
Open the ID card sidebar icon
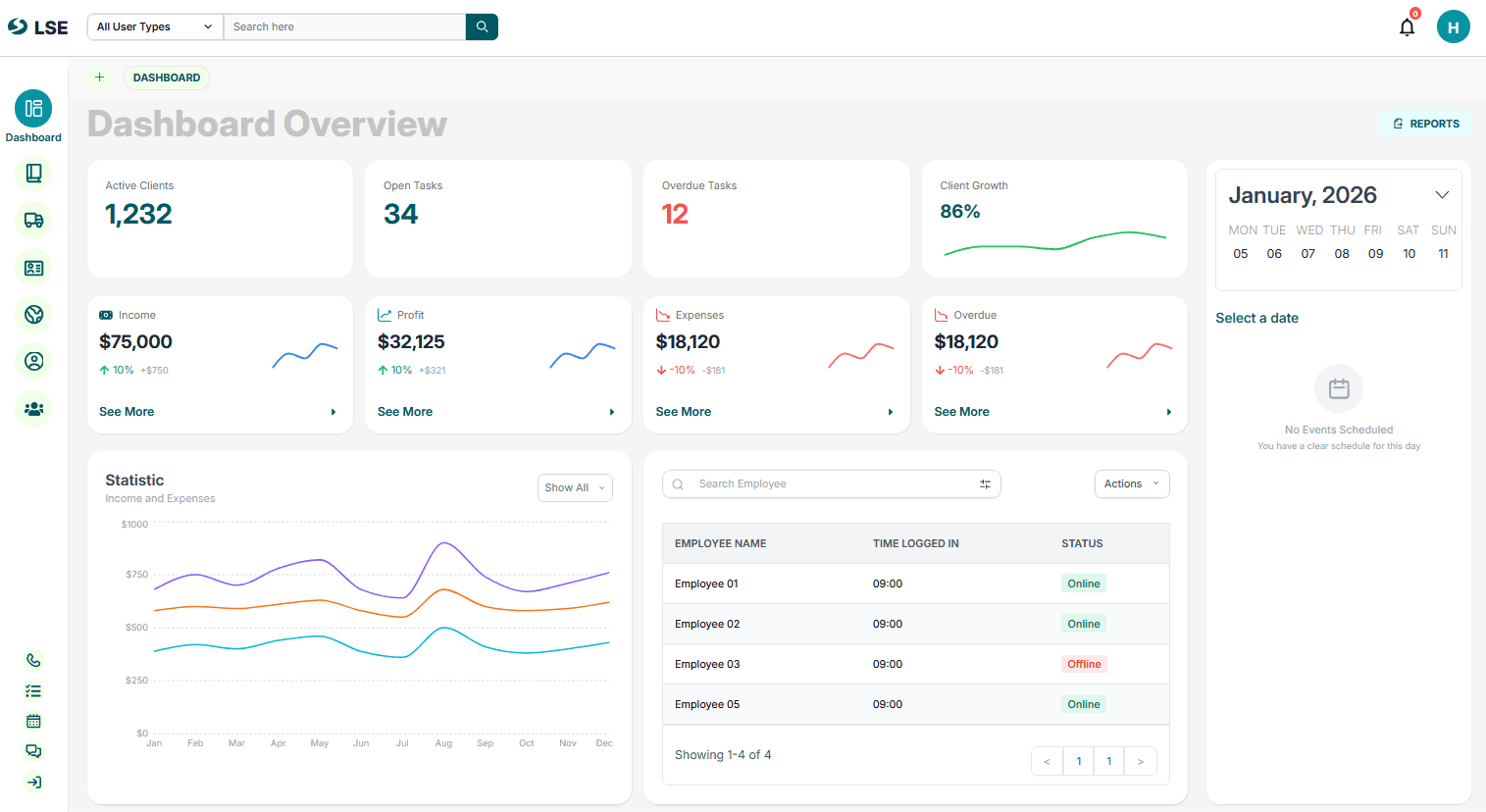33,268
